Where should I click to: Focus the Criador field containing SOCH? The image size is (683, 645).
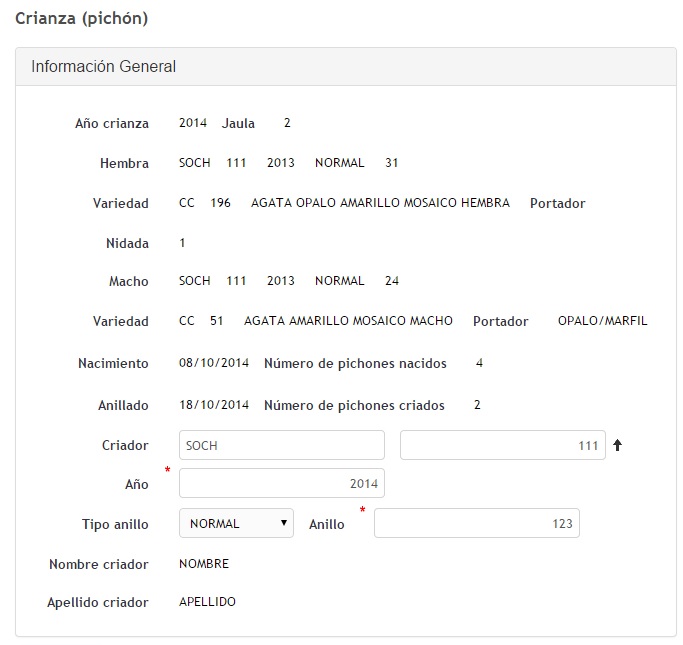tap(281, 445)
